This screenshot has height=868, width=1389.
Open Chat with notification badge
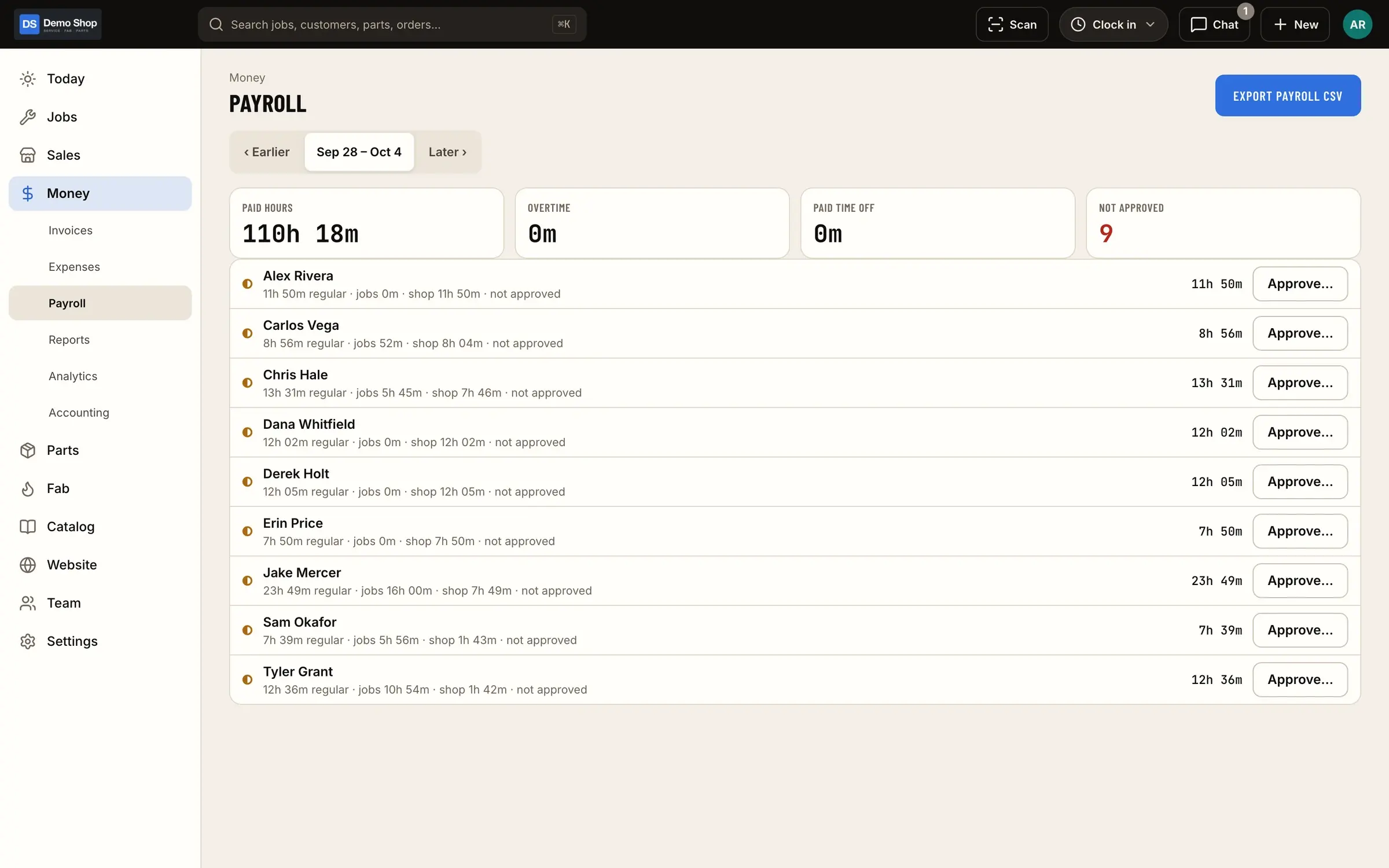point(1214,24)
